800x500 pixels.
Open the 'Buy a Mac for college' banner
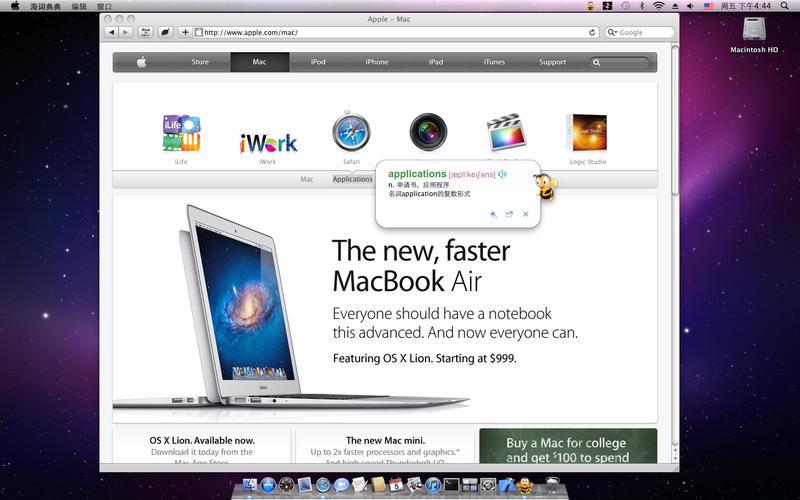tap(568, 446)
